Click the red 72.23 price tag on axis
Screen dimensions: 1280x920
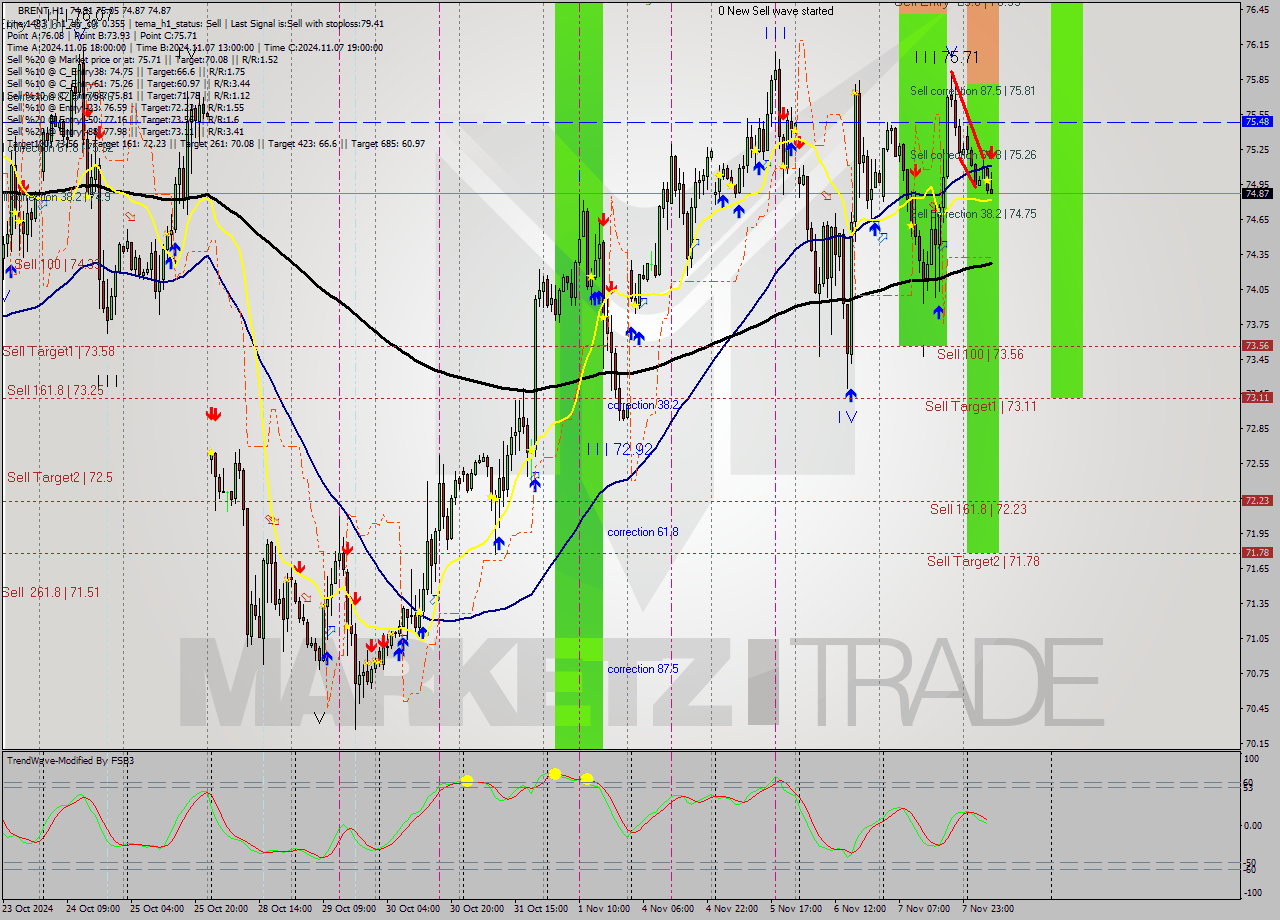(x=1256, y=500)
